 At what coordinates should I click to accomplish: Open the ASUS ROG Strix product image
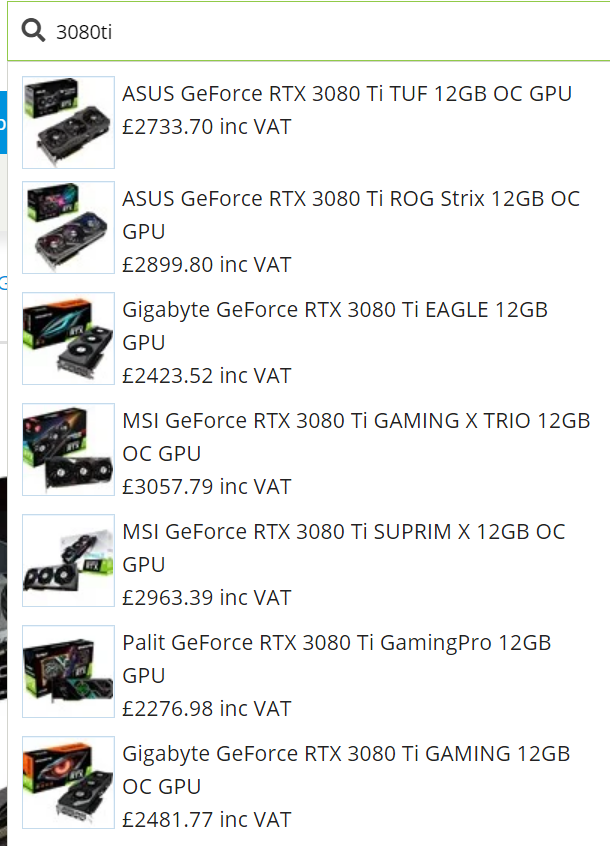click(x=68, y=228)
